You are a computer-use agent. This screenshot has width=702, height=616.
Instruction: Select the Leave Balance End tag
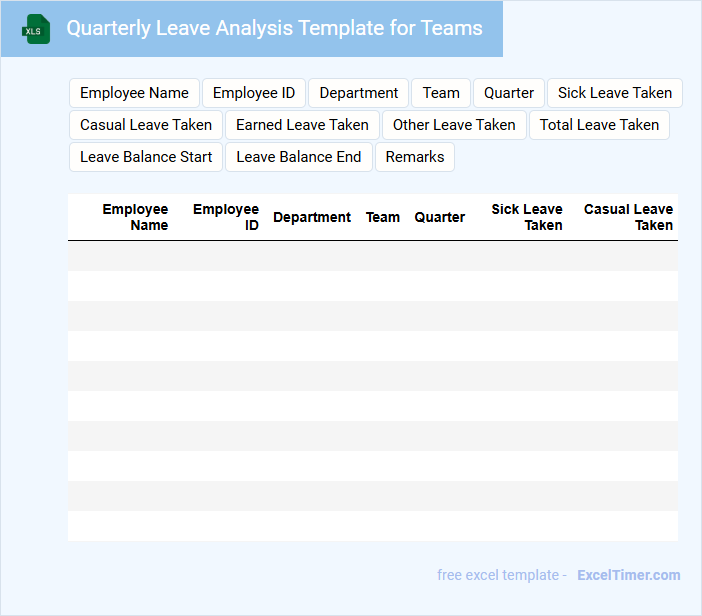pos(299,157)
